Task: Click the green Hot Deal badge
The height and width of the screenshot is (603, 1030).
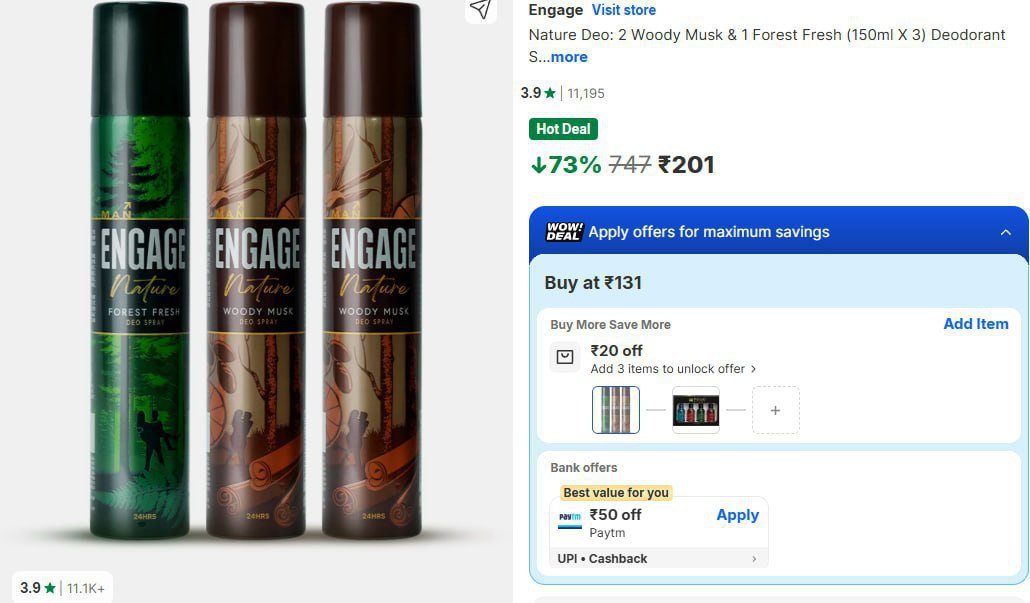Action: [563, 128]
